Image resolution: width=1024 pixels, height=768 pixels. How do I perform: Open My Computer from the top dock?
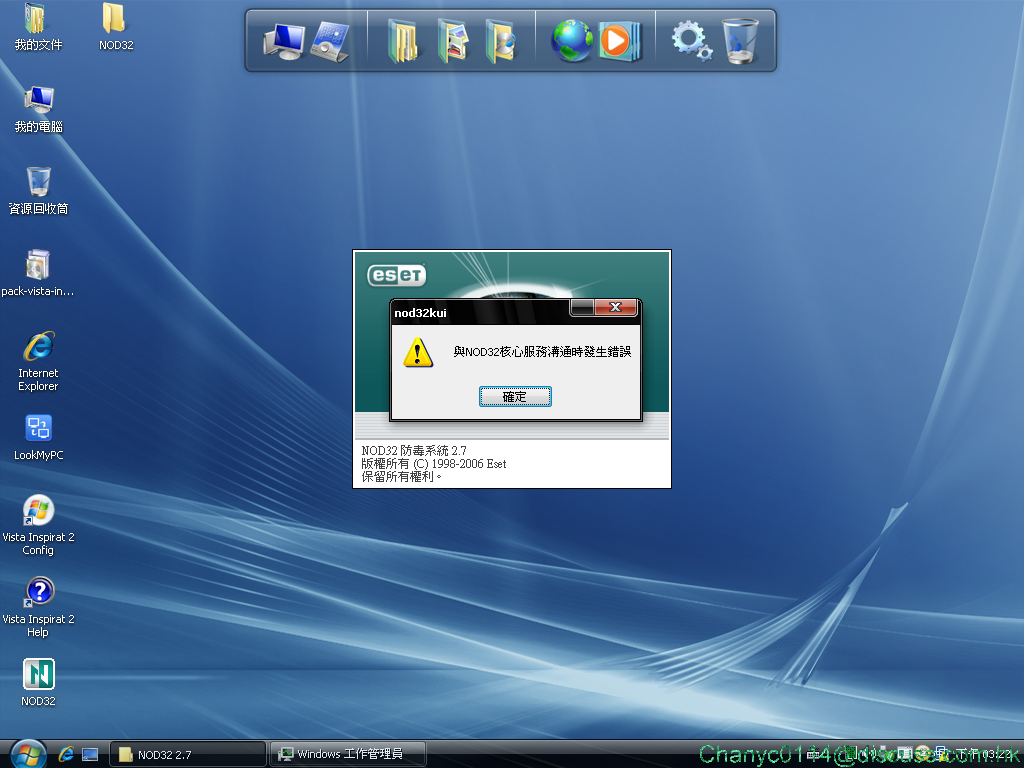point(283,41)
